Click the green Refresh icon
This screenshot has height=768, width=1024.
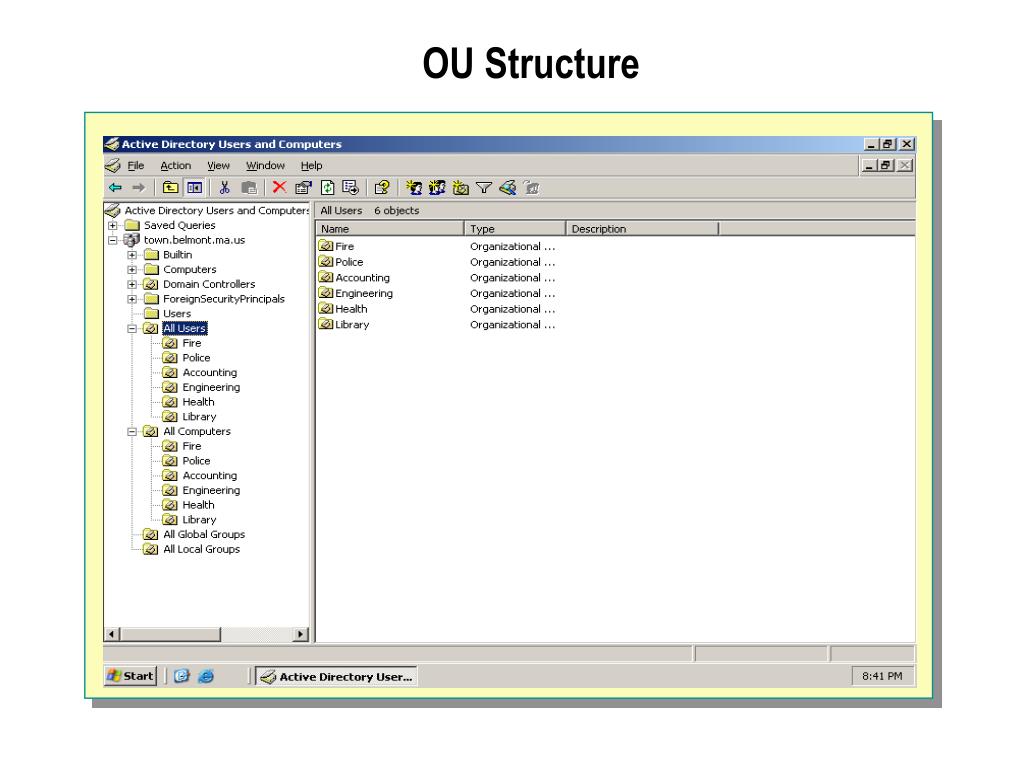click(x=327, y=188)
